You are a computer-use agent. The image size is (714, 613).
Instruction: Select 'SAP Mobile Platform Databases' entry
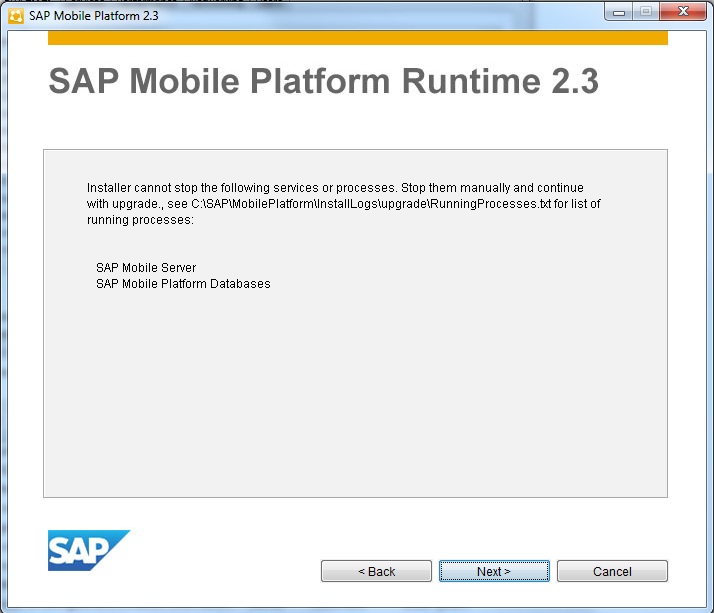[183, 284]
